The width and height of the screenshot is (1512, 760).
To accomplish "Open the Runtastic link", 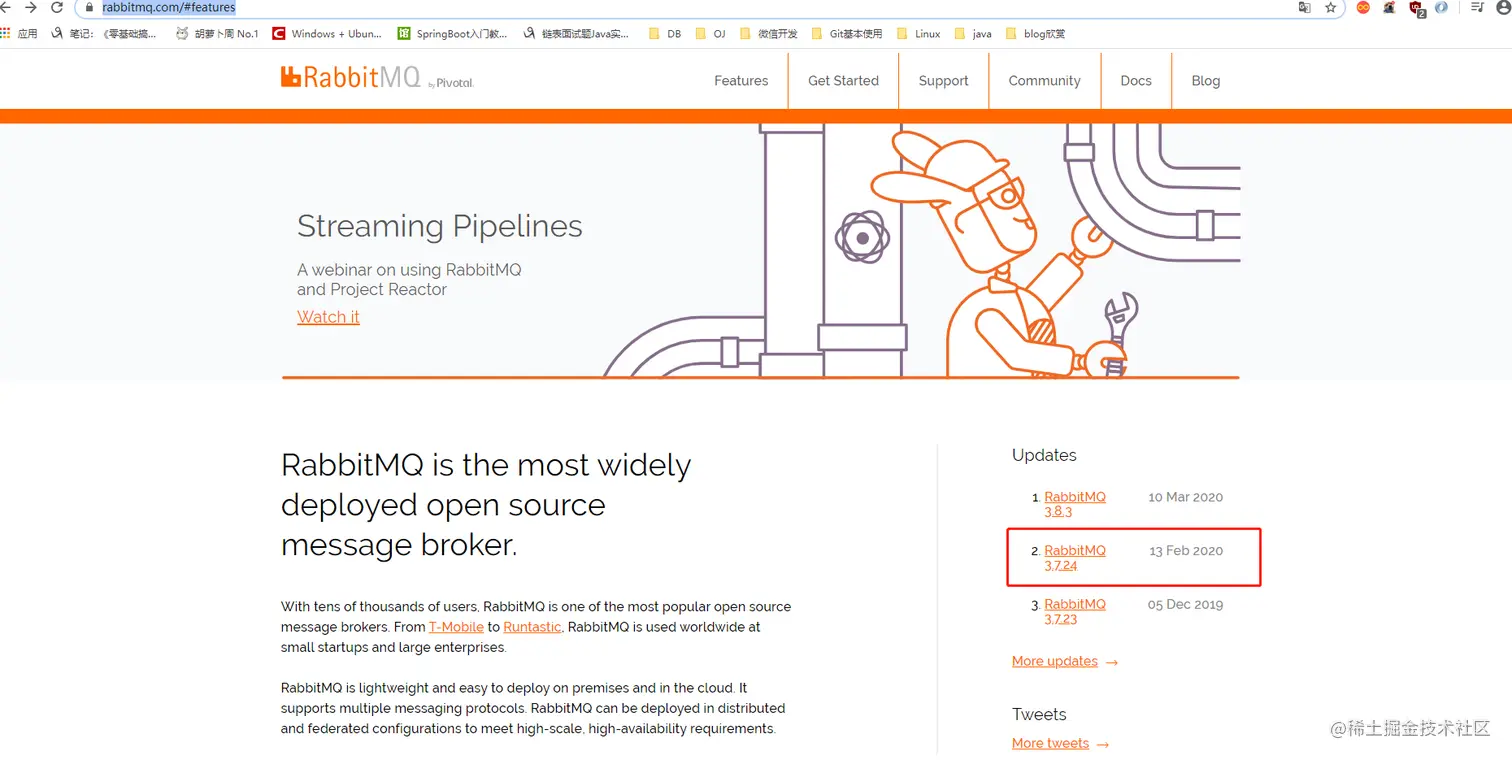I will click(532, 627).
